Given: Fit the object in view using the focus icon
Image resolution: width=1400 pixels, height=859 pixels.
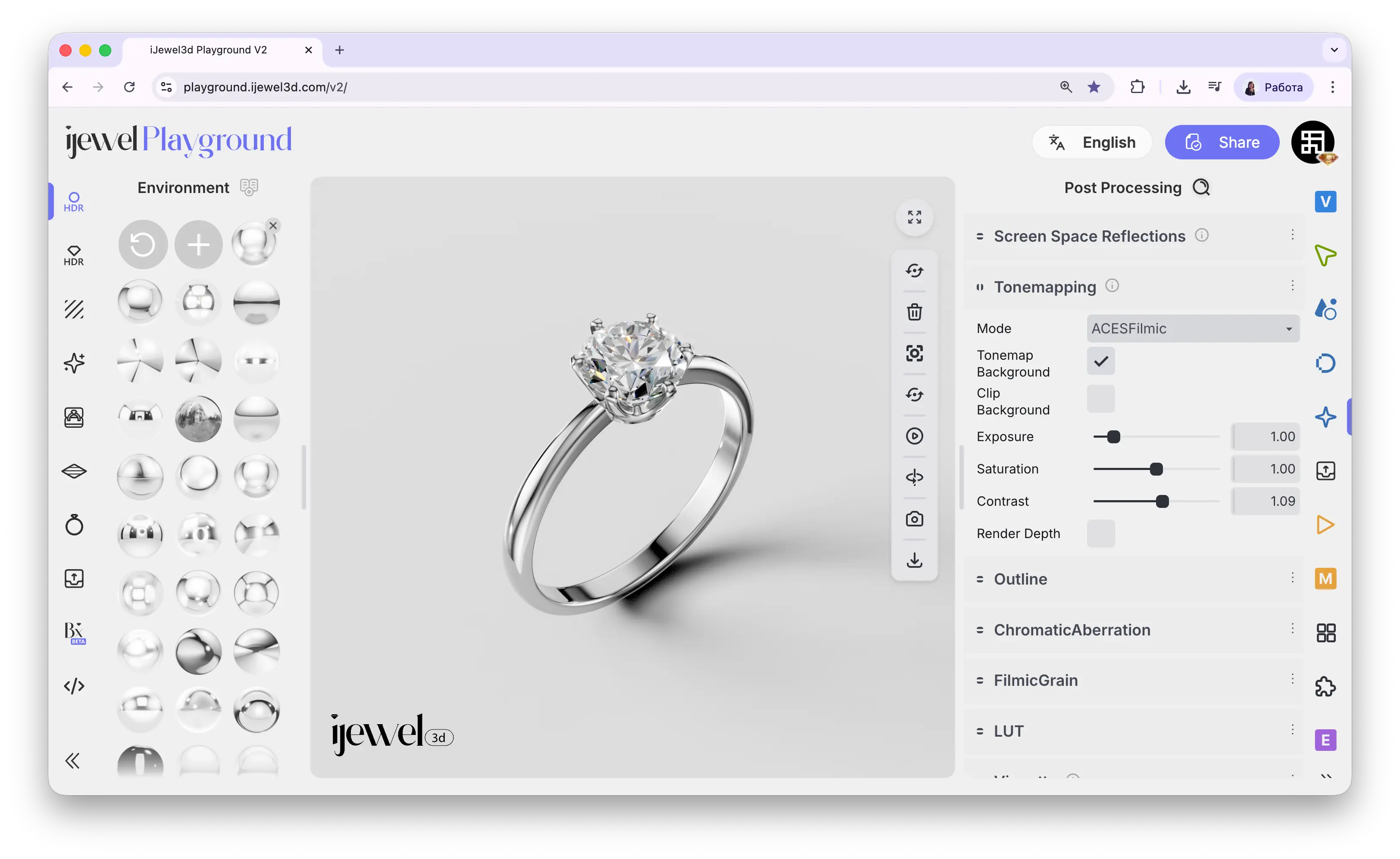Looking at the screenshot, I should coord(914,353).
